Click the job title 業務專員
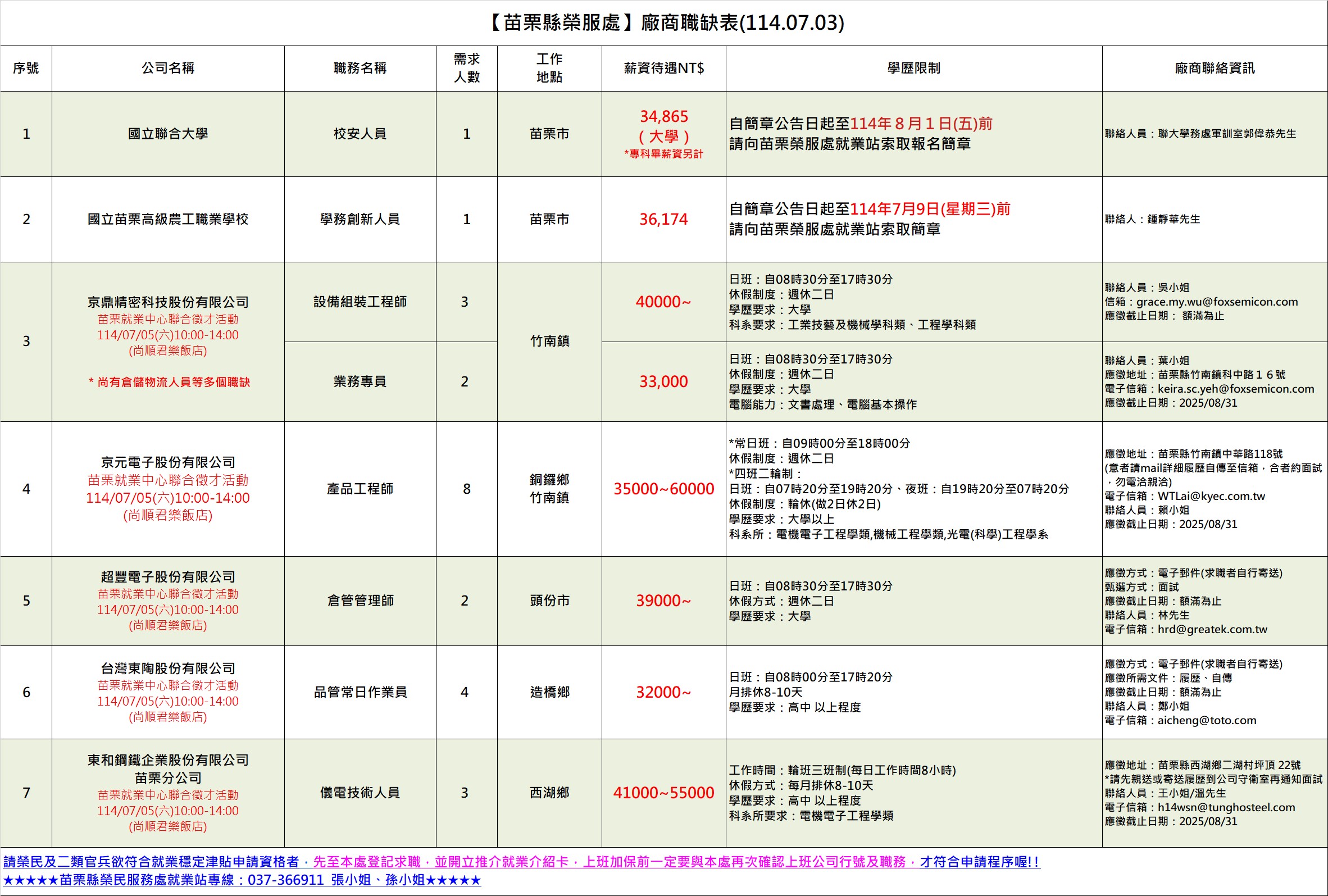Viewport: 1328px width, 896px height. point(360,382)
